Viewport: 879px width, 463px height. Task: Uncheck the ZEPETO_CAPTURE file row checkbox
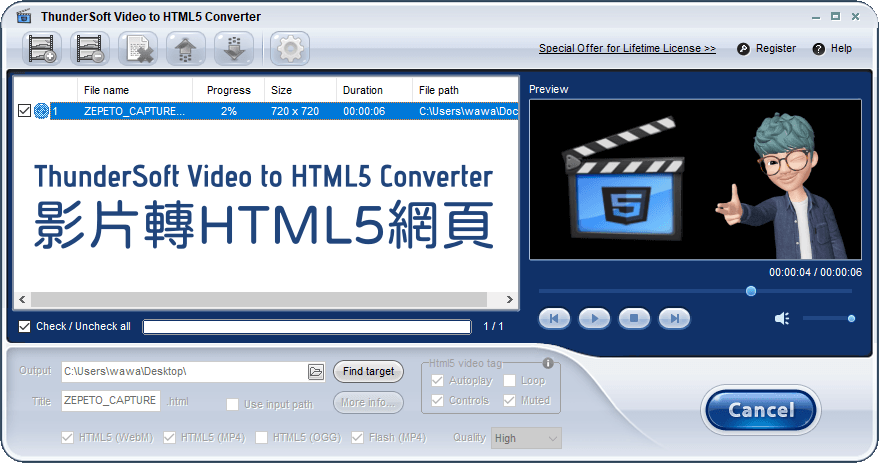coord(24,110)
